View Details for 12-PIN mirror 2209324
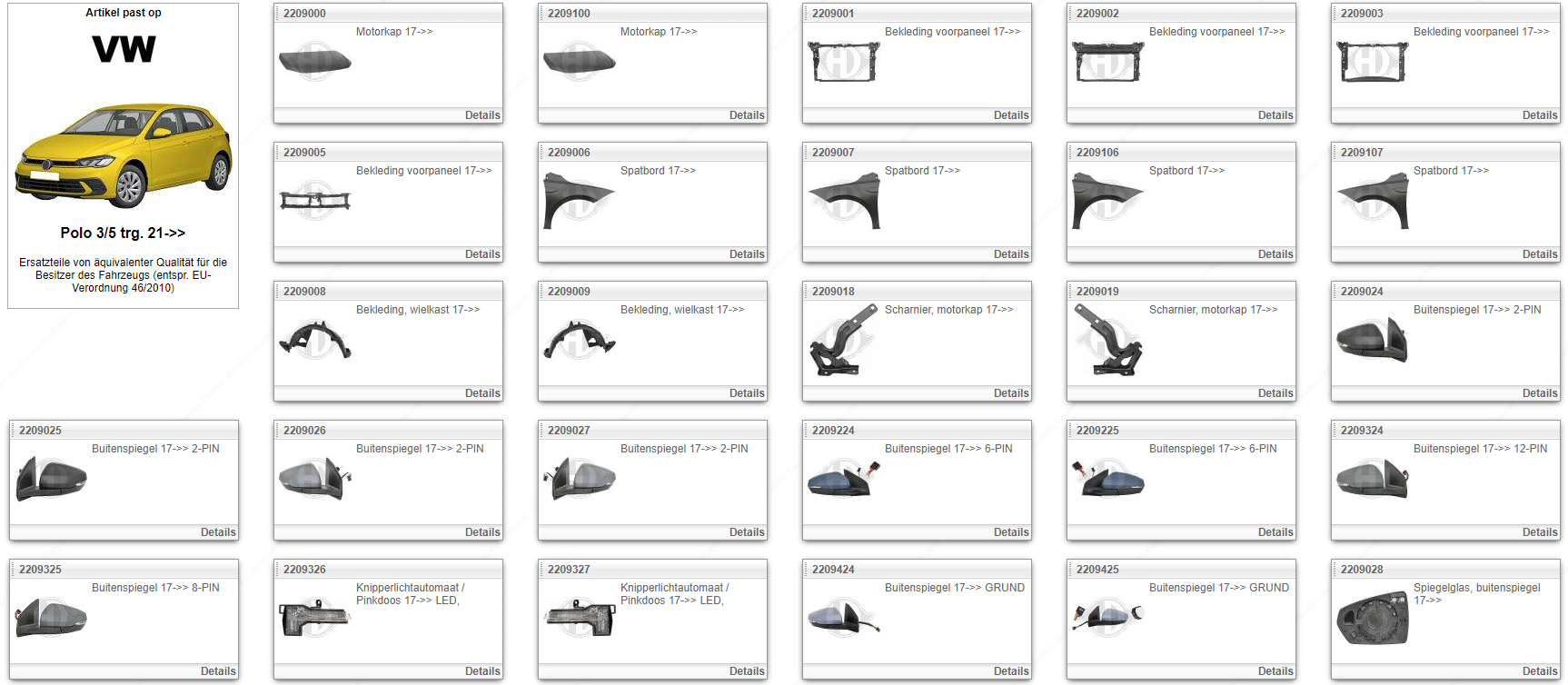 pos(1539,532)
